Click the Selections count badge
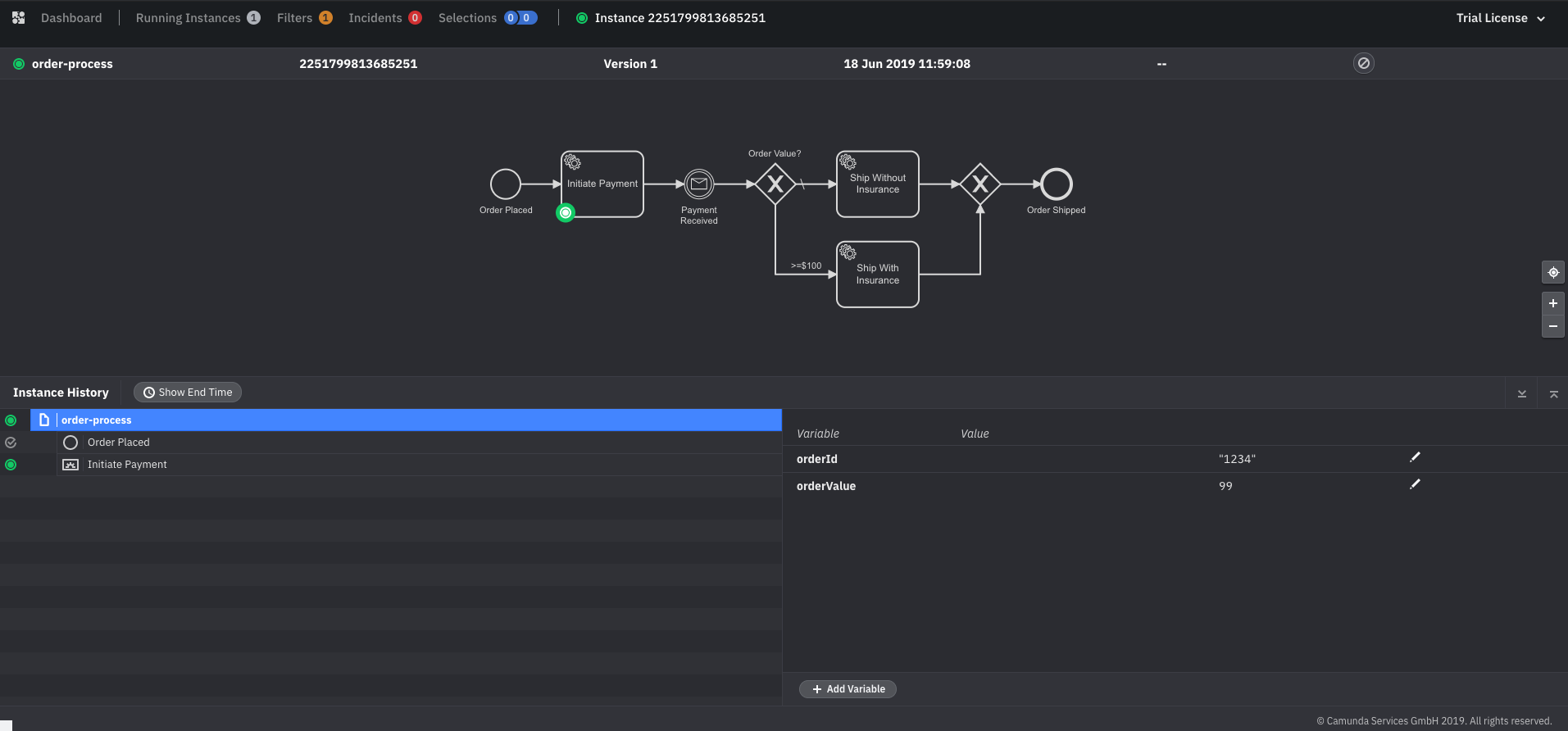The height and width of the screenshot is (731, 1568). pyautogui.click(x=520, y=17)
